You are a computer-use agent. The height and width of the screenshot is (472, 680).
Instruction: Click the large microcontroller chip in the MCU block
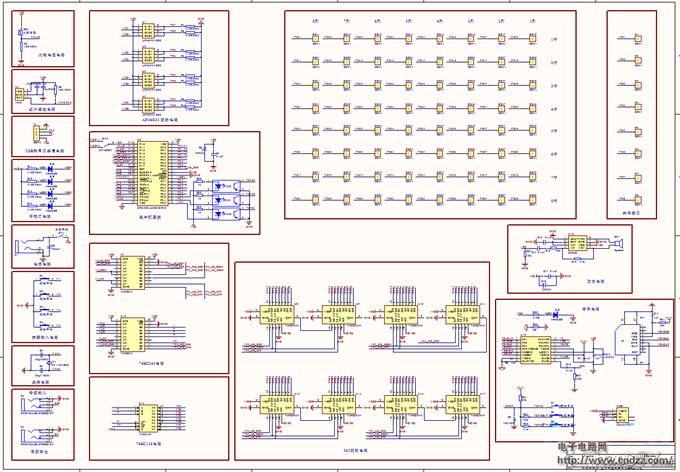click(x=153, y=173)
